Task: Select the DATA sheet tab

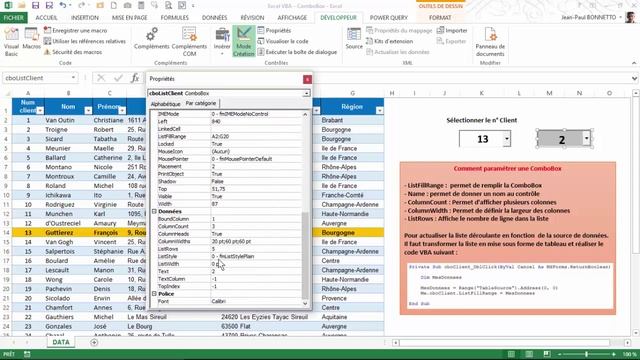Action: pos(61,342)
